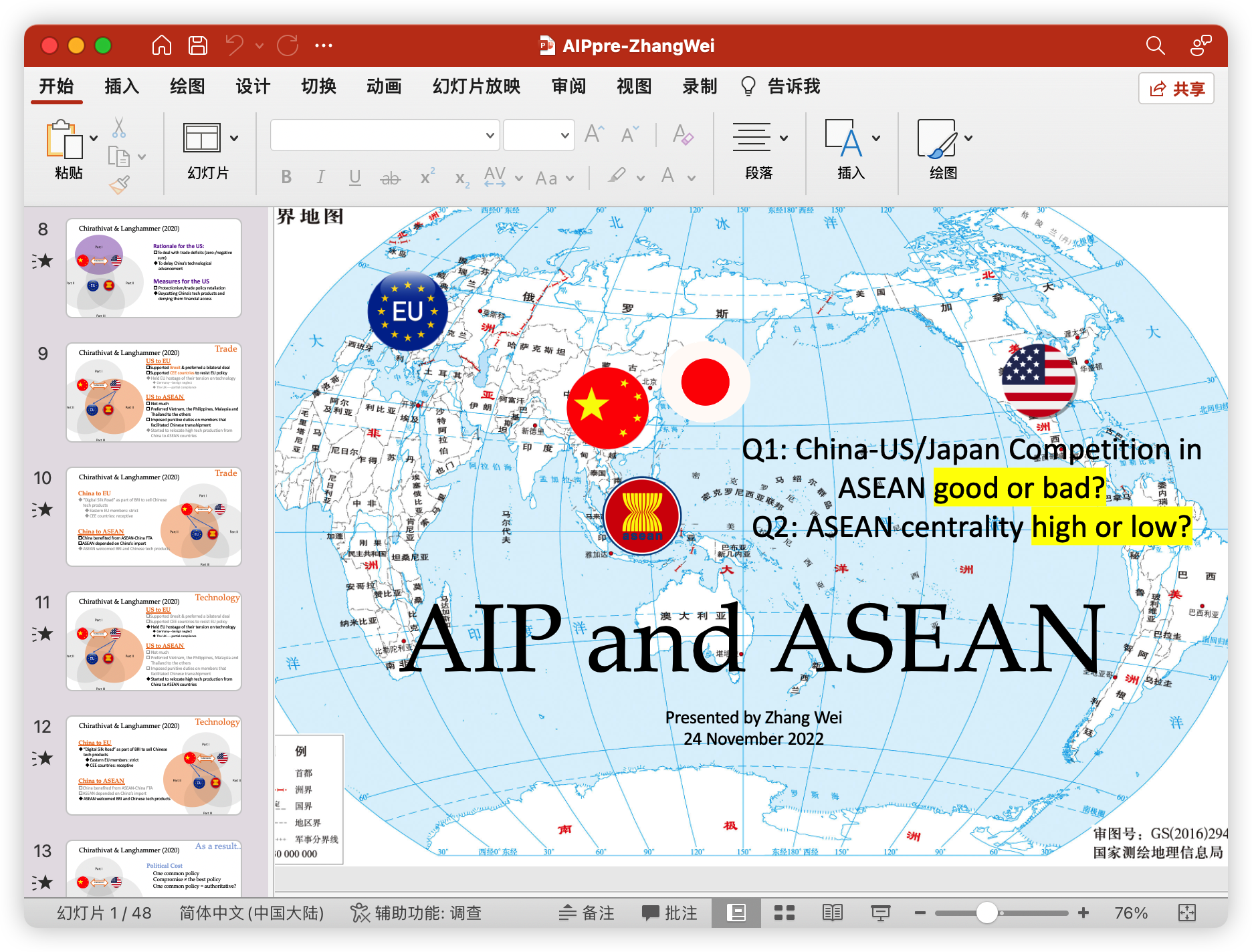Click the Undo arrow icon

tap(234, 45)
